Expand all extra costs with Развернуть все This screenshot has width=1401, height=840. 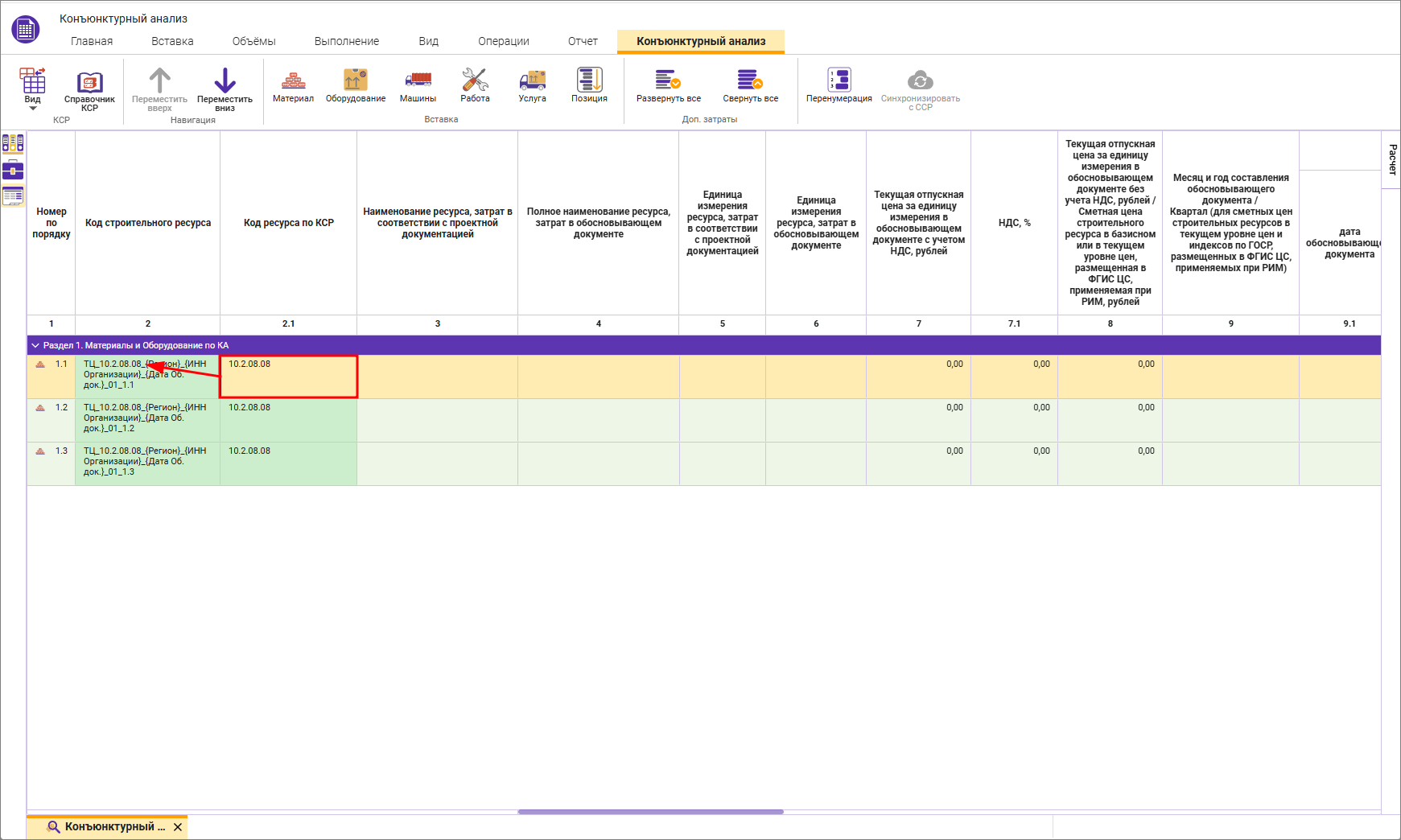pos(668,87)
